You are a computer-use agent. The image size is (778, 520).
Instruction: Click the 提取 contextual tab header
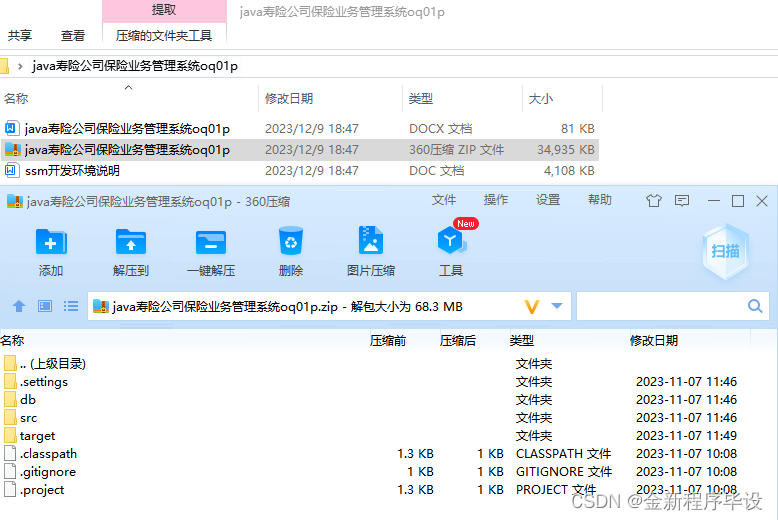(164, 10)
